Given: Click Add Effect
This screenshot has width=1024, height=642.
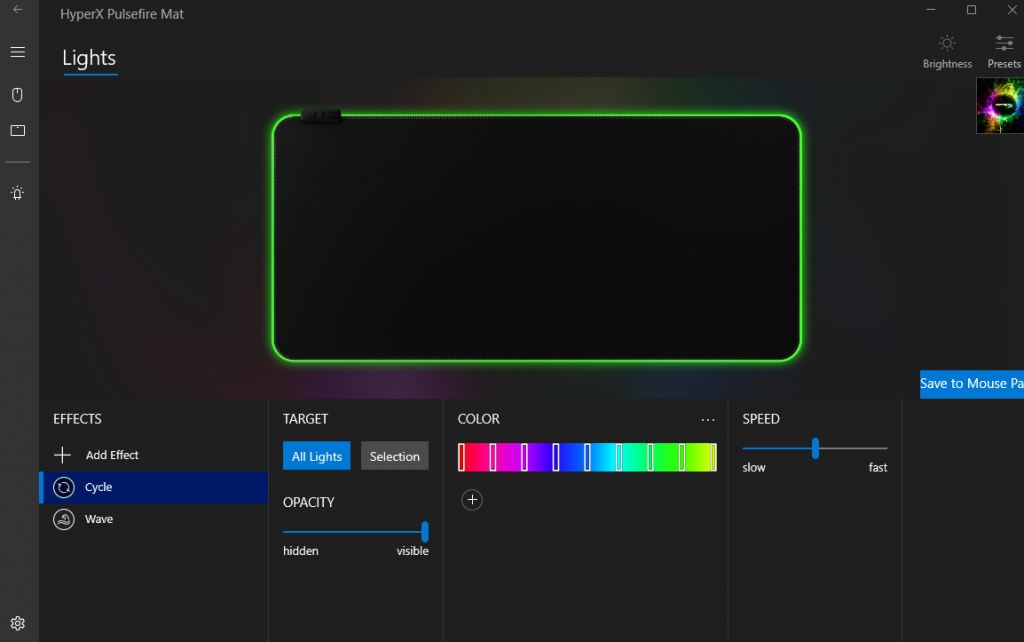Looking at the screenshot, I should (x=111, y=455).
